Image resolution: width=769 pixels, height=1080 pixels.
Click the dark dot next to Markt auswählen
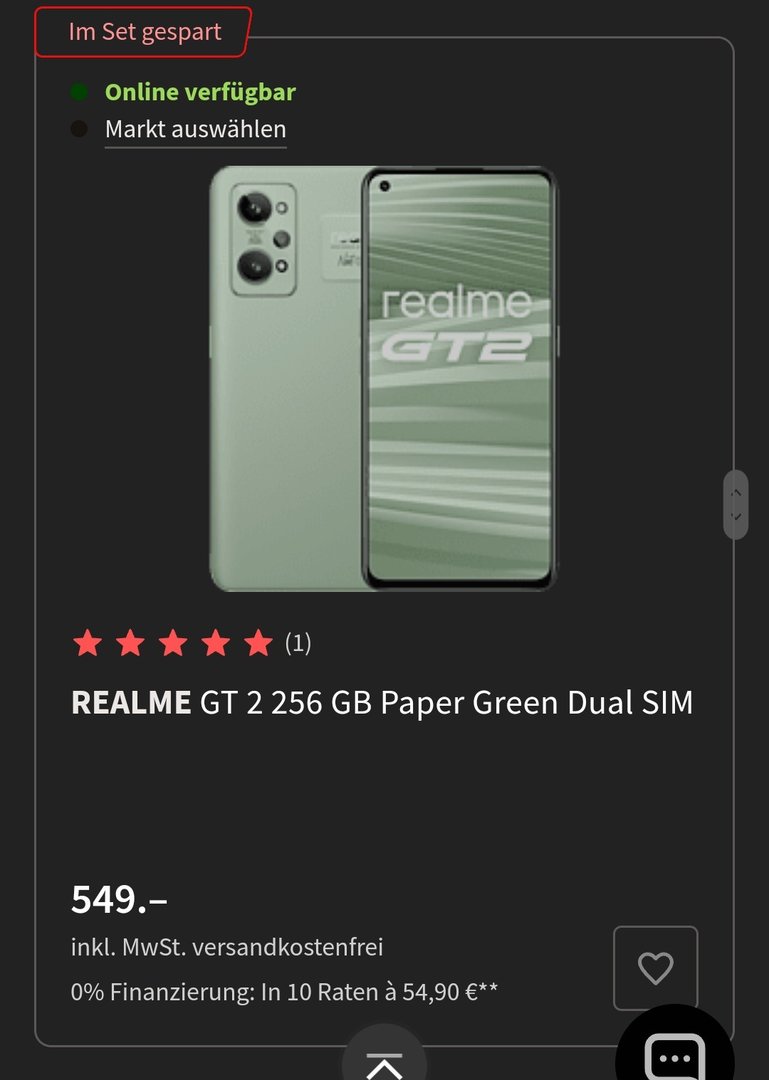[79, 129]
